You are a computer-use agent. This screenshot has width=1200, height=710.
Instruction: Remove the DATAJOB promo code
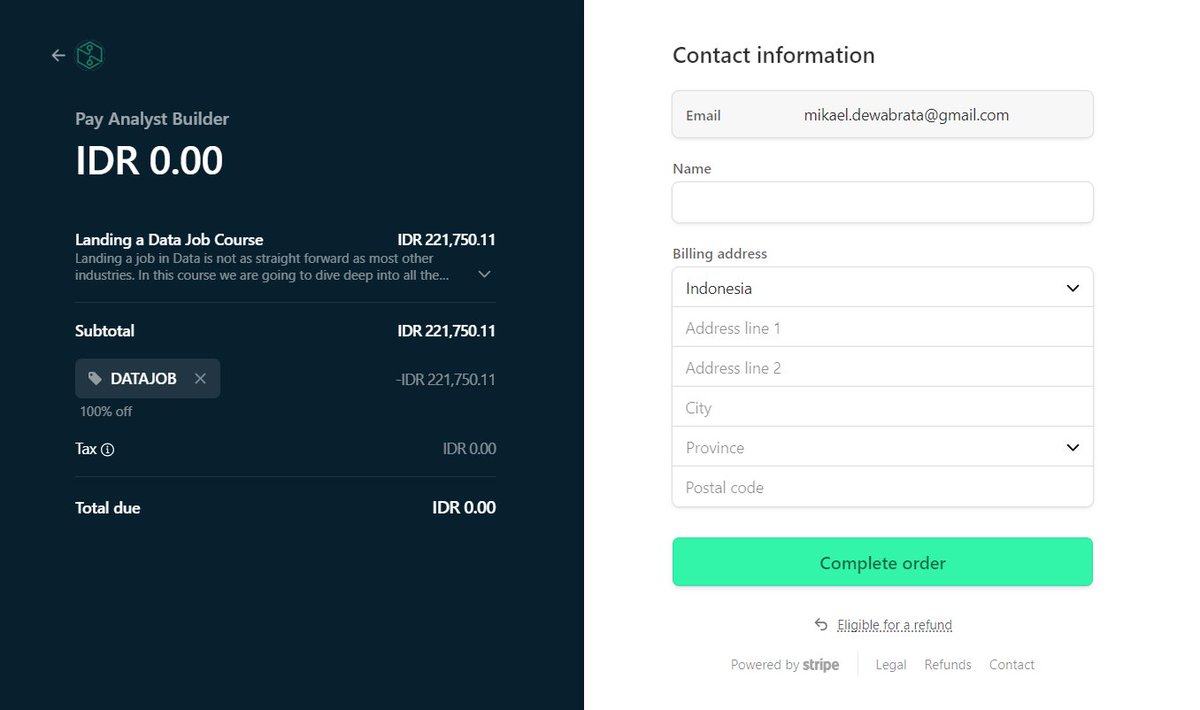200,379
